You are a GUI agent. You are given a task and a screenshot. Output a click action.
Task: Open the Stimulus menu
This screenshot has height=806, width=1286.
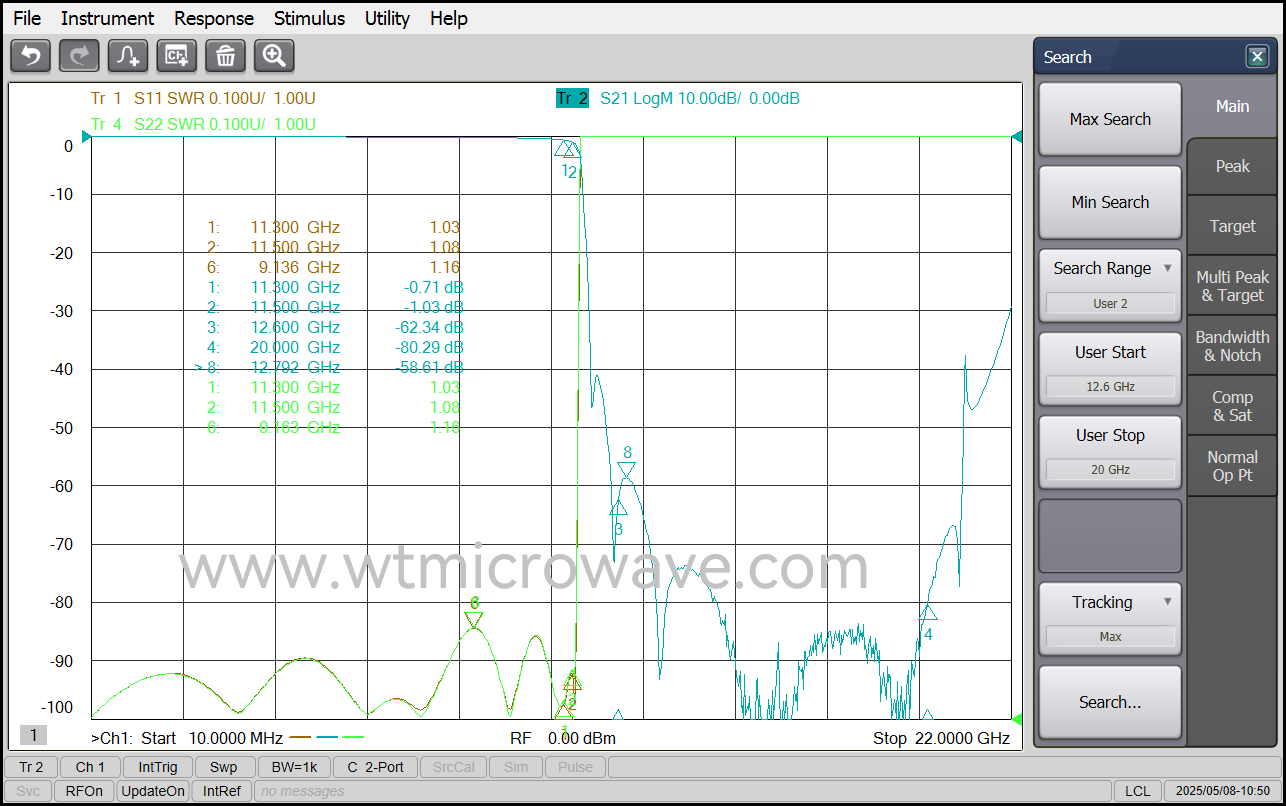pos(309,18)
